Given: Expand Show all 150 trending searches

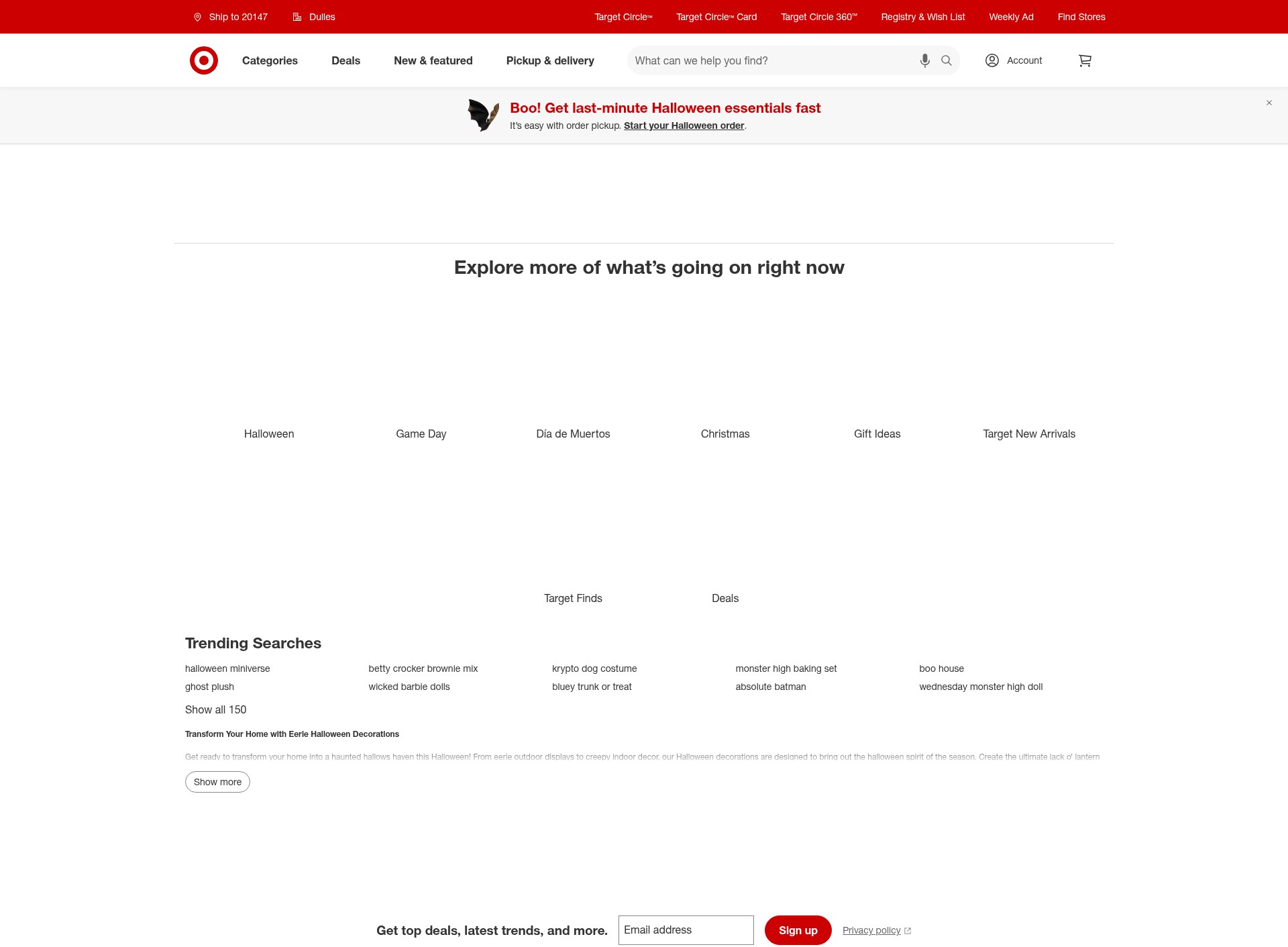Looking at the screenshot, I should 216,709.
